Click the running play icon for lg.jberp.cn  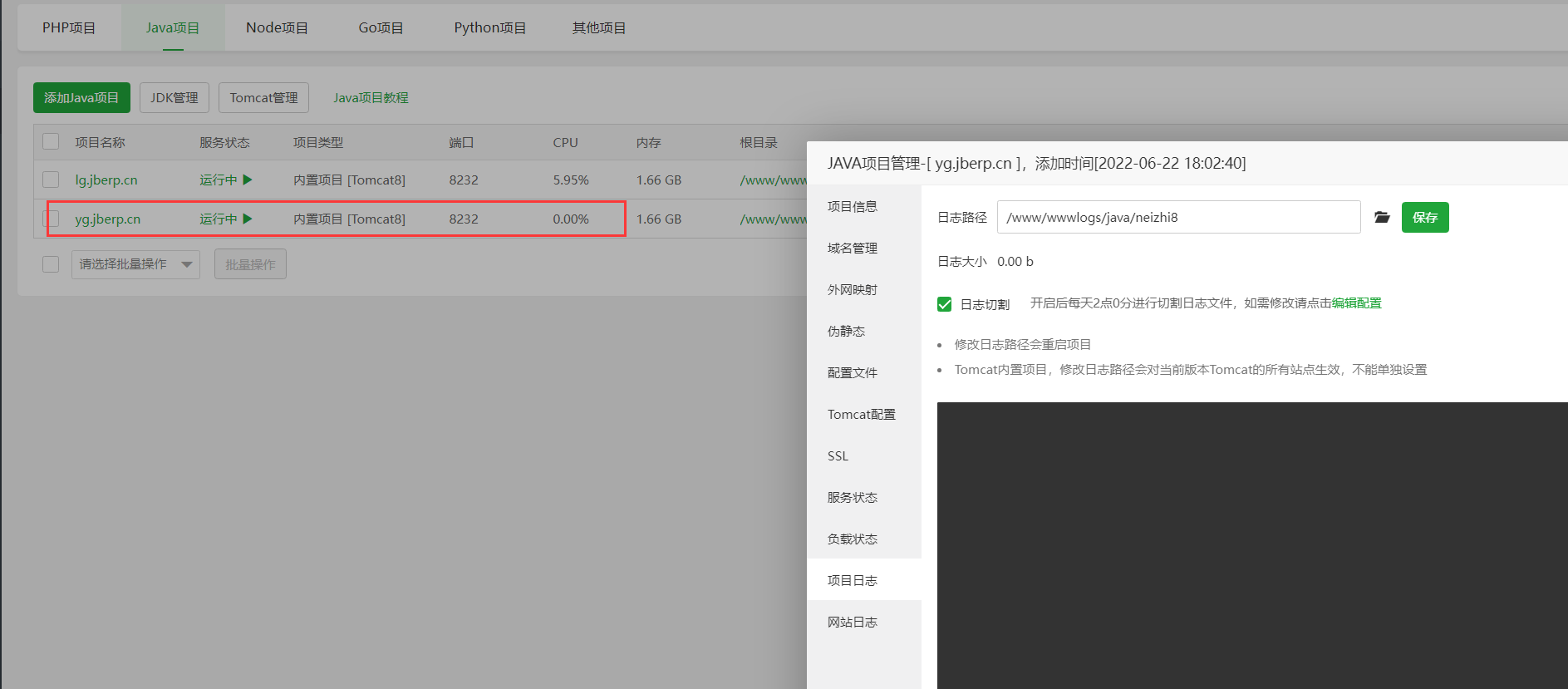(247, 180)
